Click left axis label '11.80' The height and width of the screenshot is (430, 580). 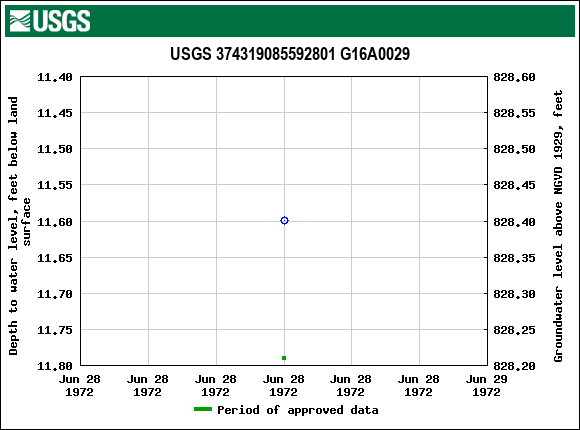point(55,366)
